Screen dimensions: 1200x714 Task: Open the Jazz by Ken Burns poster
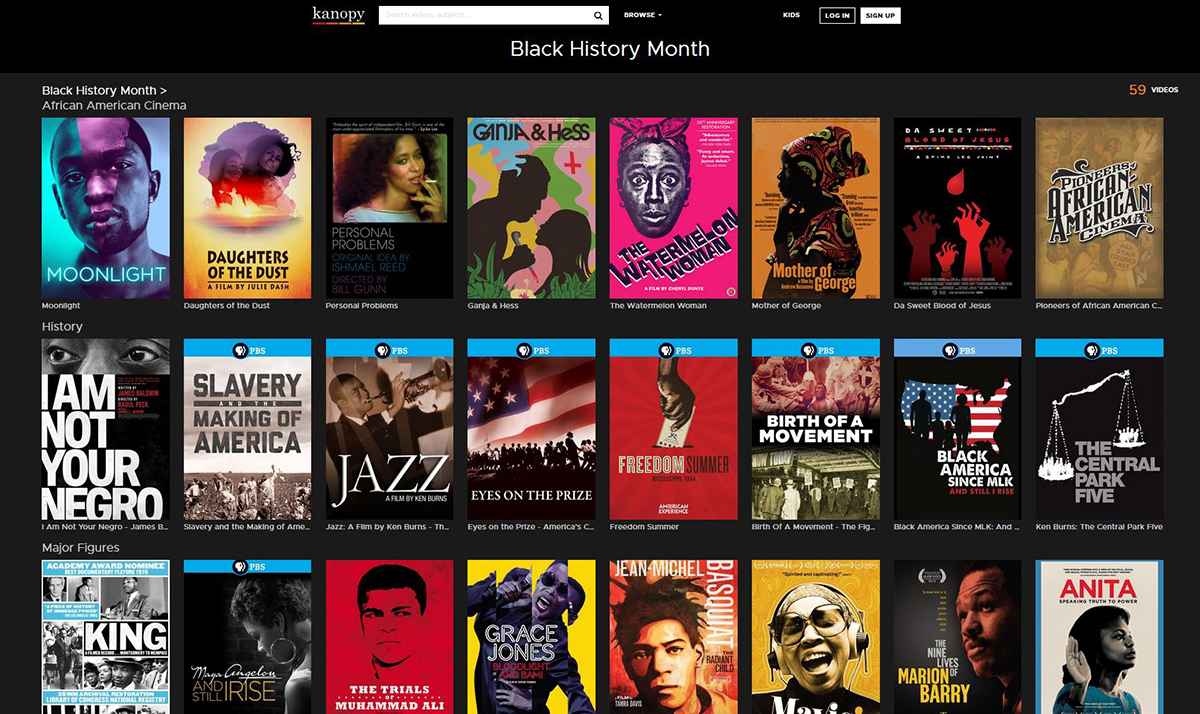pos(390,429)
